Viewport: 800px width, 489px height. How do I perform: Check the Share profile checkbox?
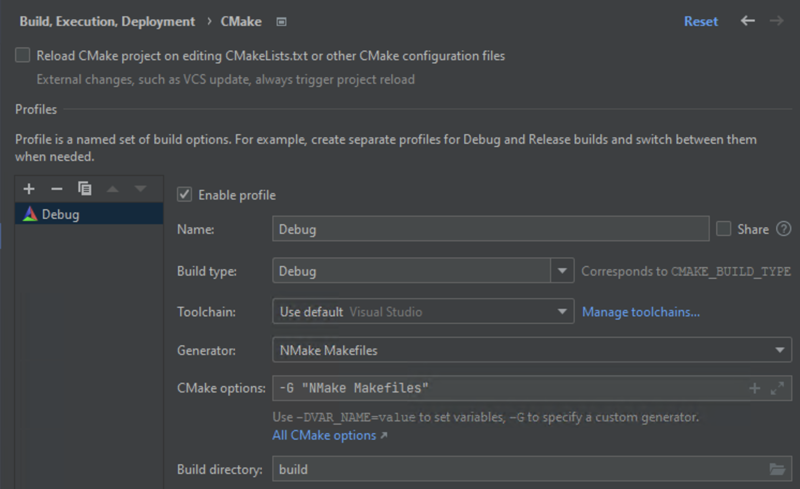click(724, 230)
